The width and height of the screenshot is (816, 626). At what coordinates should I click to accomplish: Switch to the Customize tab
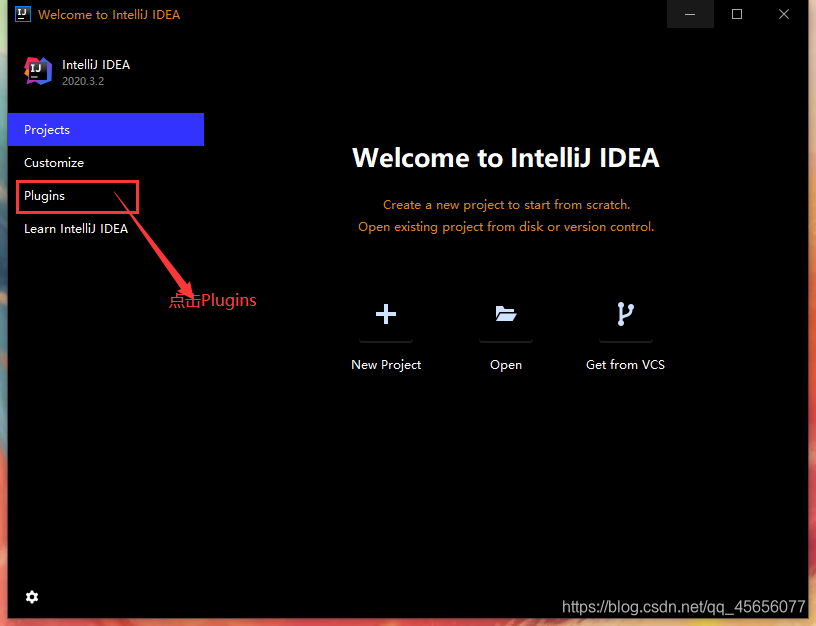point(106,163)
